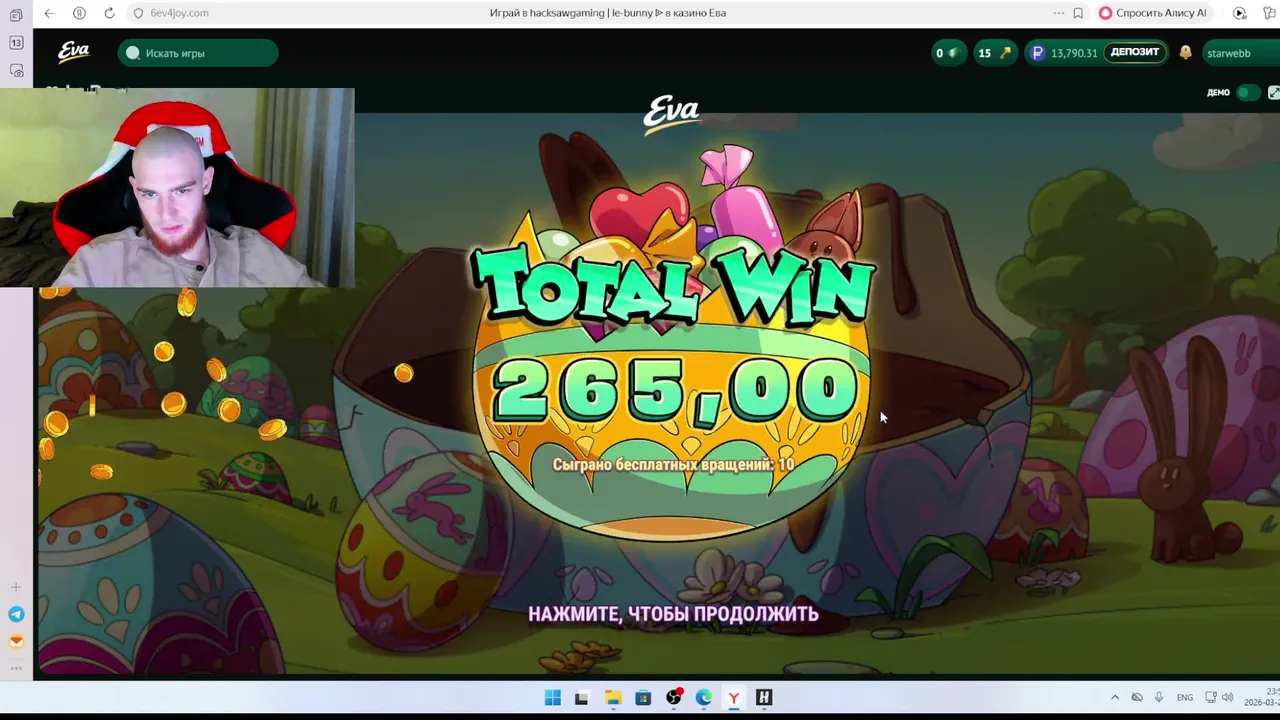Click the free spins played text
Screen dimensions: 1280x720
pyautogui.click(x=673, y=465)
